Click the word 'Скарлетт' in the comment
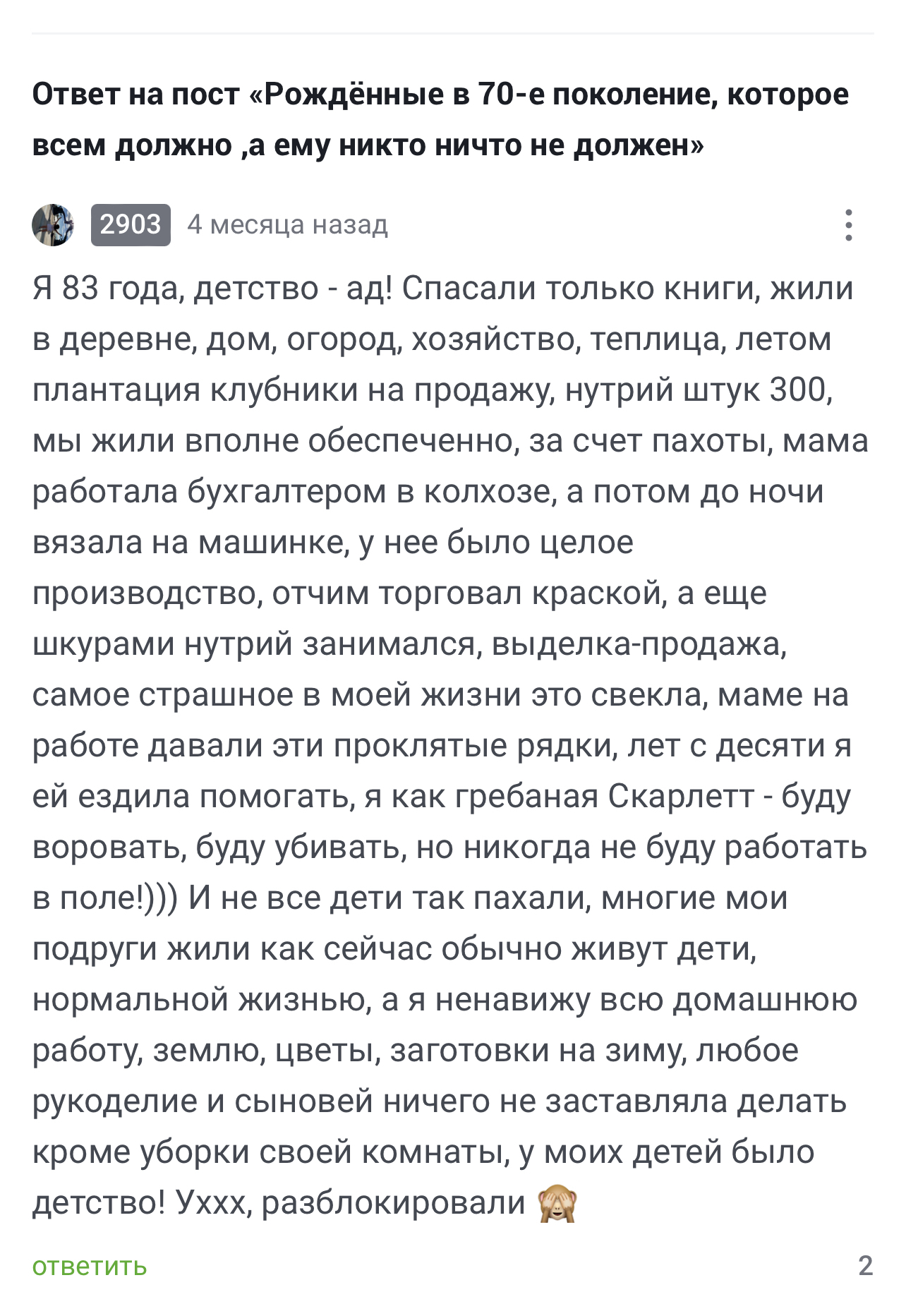Image resolution: width=906 pixels, height=1316 pixels. 681,796
